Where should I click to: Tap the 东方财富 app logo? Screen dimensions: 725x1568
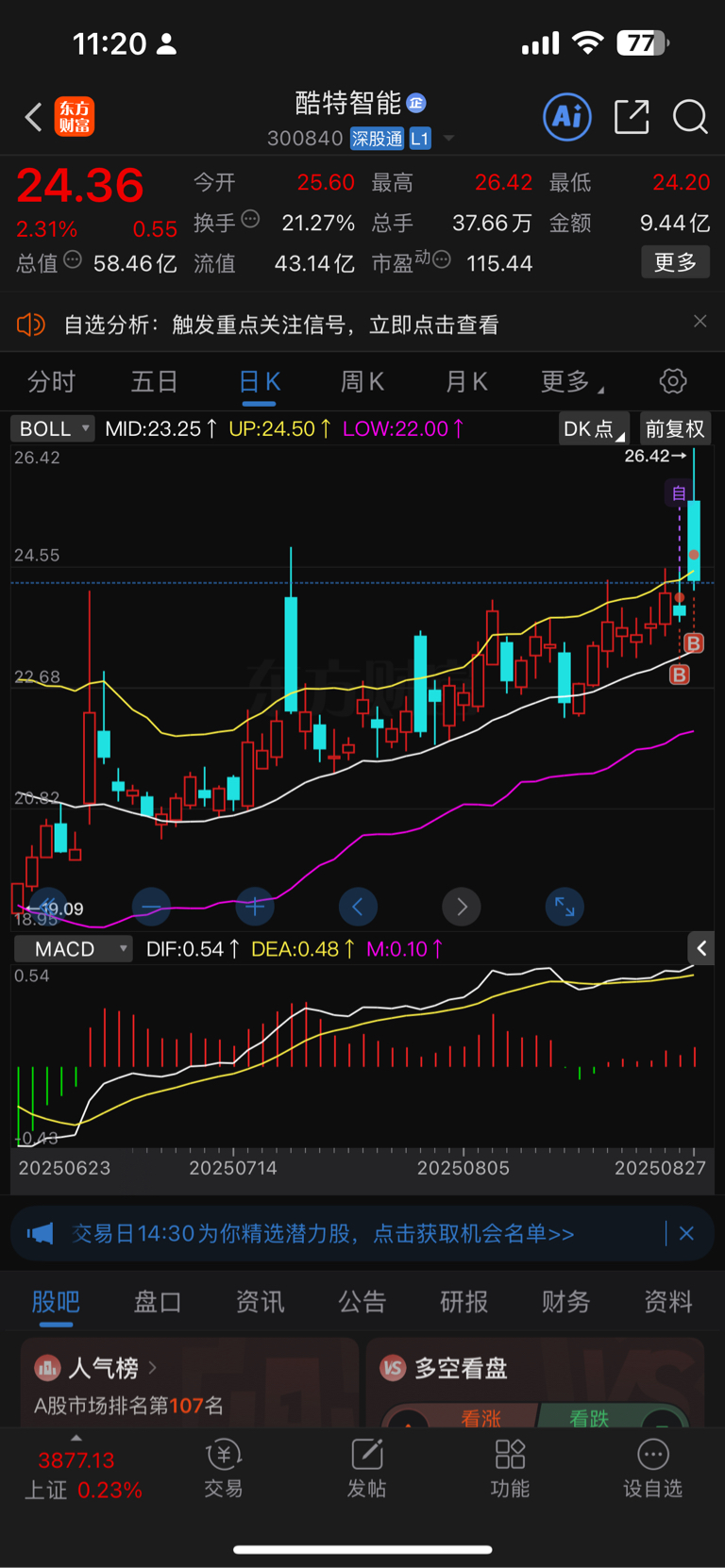tap(75, 117)
